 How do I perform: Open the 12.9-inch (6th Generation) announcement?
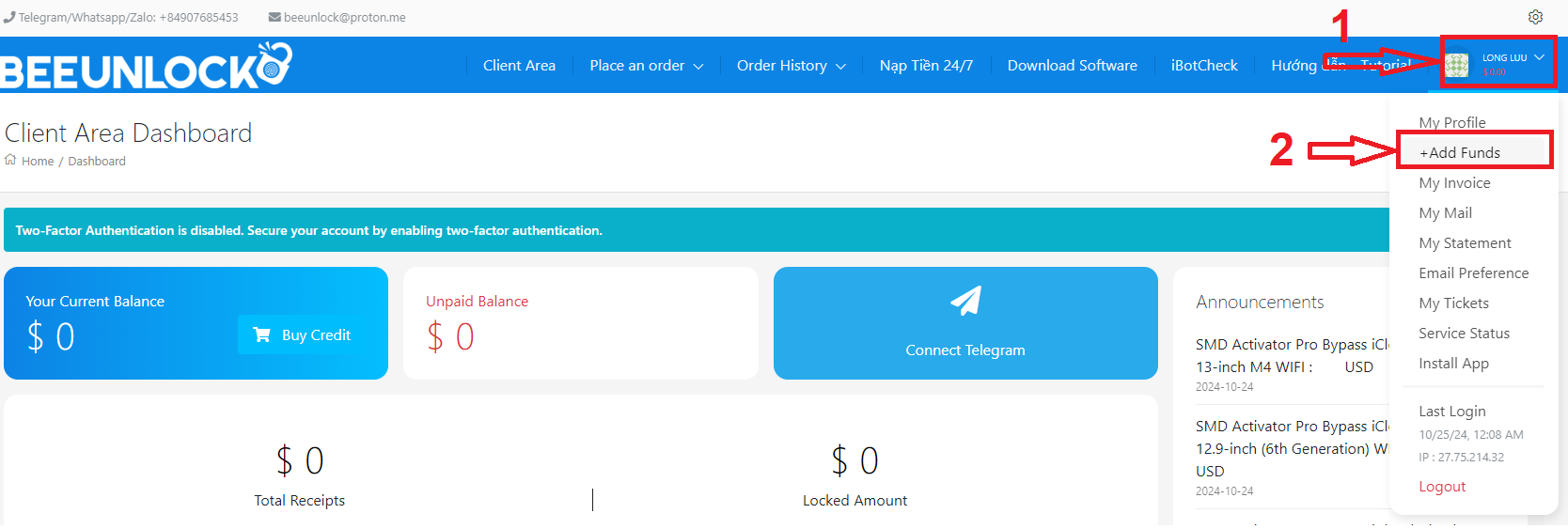point(1292,448)
